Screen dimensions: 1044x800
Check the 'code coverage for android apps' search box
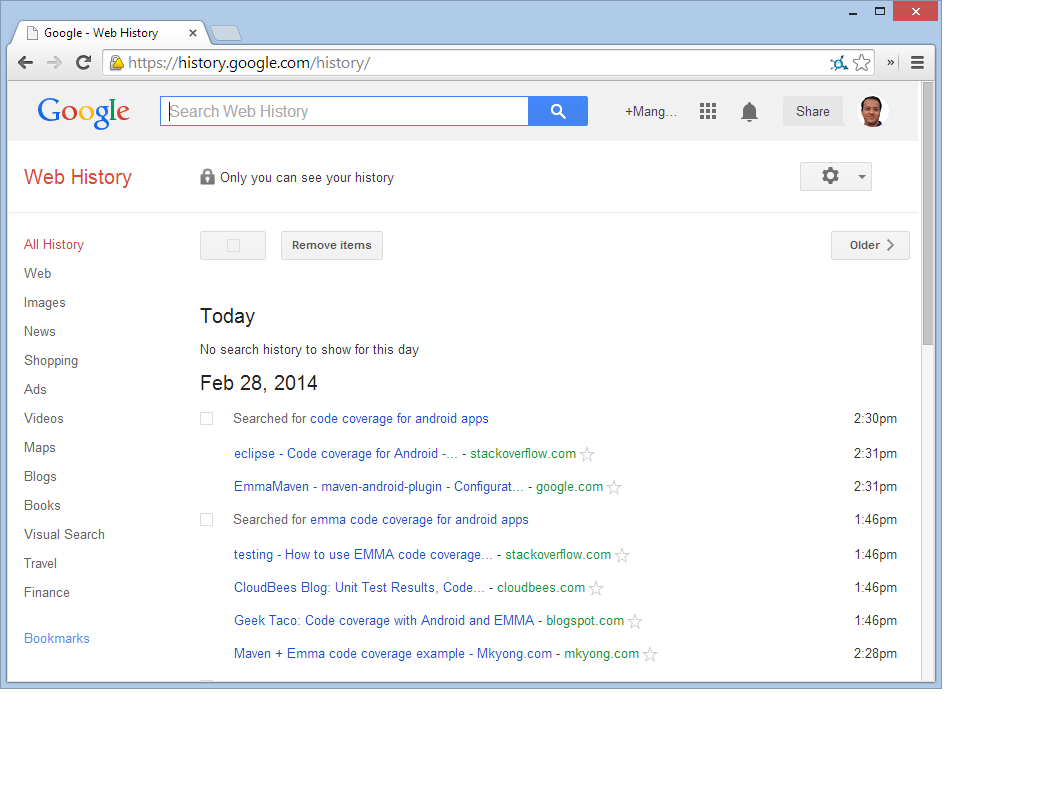207,419
